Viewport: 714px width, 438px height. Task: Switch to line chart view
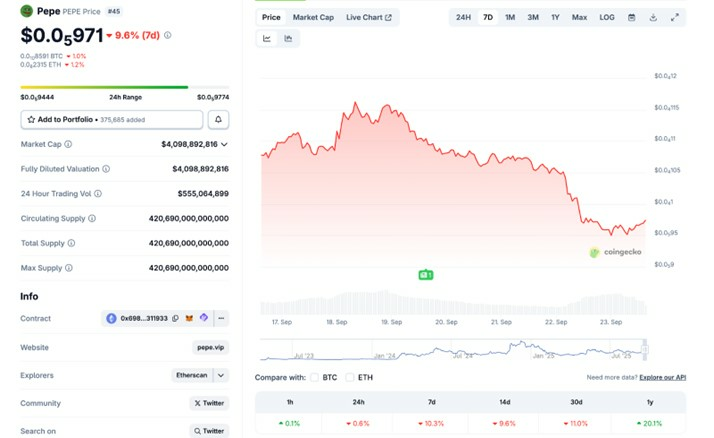[x=268, y=39]
